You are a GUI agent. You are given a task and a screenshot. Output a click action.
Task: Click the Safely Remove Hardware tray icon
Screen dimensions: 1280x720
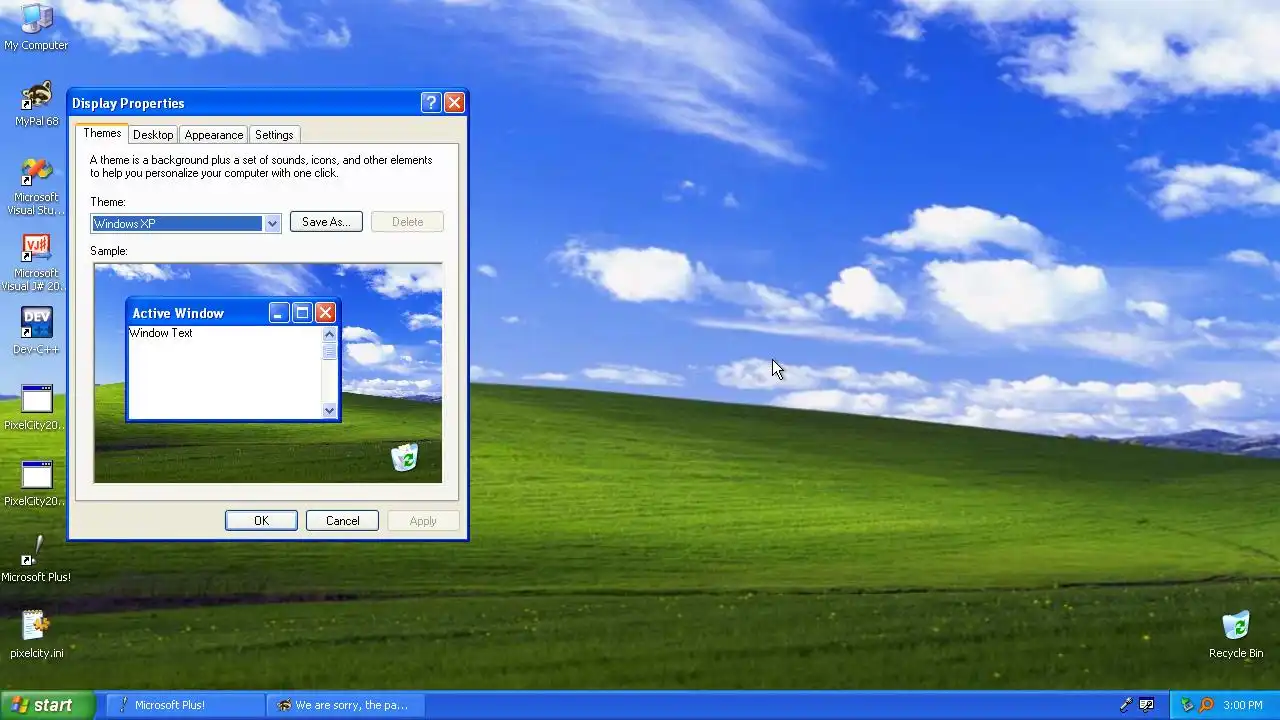click(x=1187, y=705)
